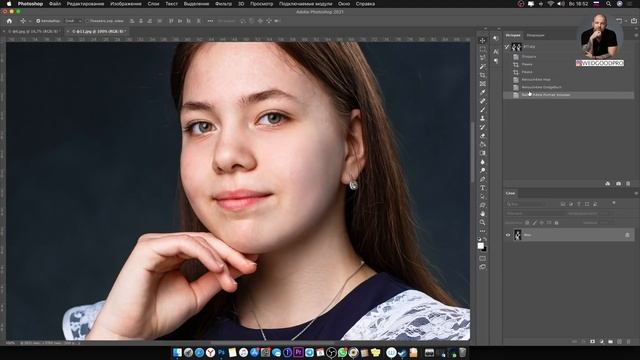Image resolution: width=640 pixels, height=360 pixels.
Task: Select the Dodge tool
Action: tap(482, 170)
